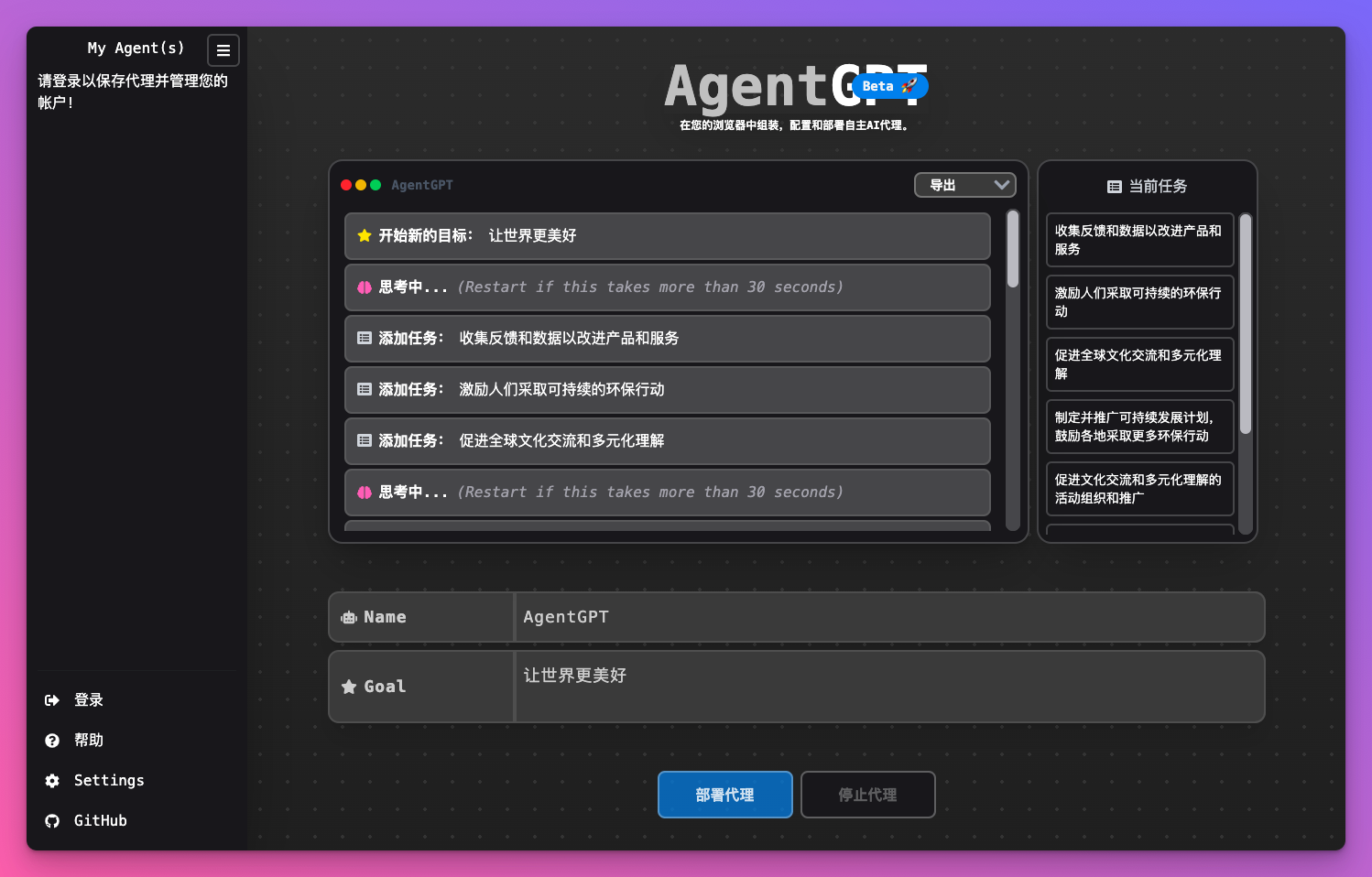Click the GitHub icon in the sidebar
This screenshot has width=1372, height=877.
[x=52, y=820]
